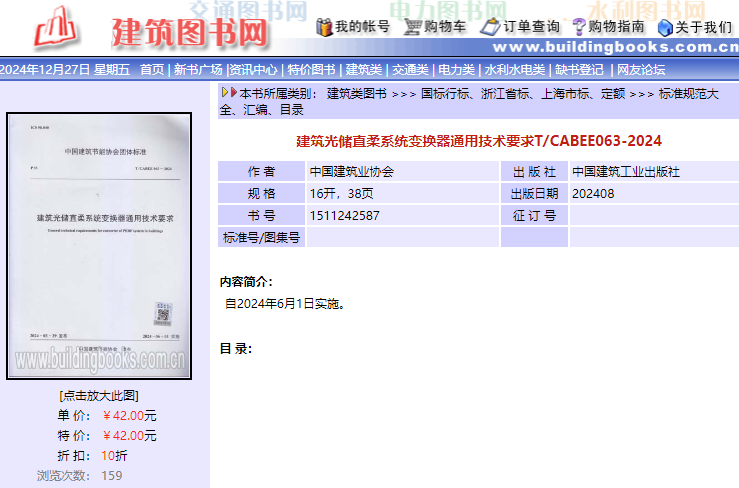Open 水利水电类 navigation item

[515, 70]
